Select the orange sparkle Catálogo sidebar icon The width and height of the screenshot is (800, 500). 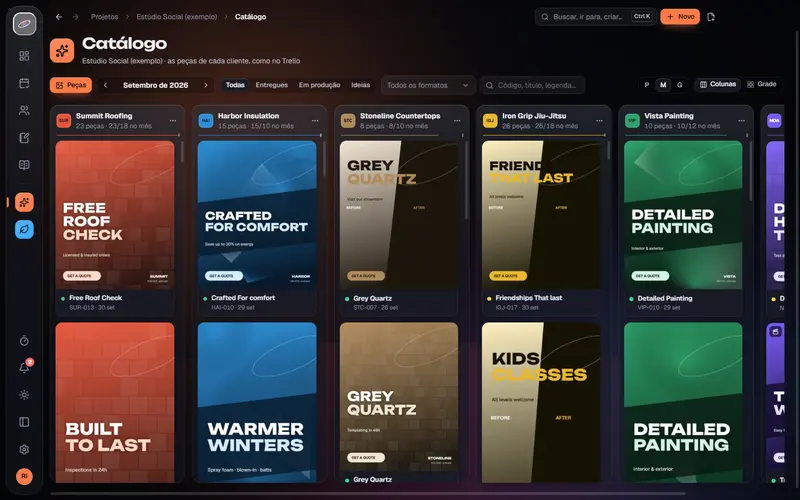point(24,202)
